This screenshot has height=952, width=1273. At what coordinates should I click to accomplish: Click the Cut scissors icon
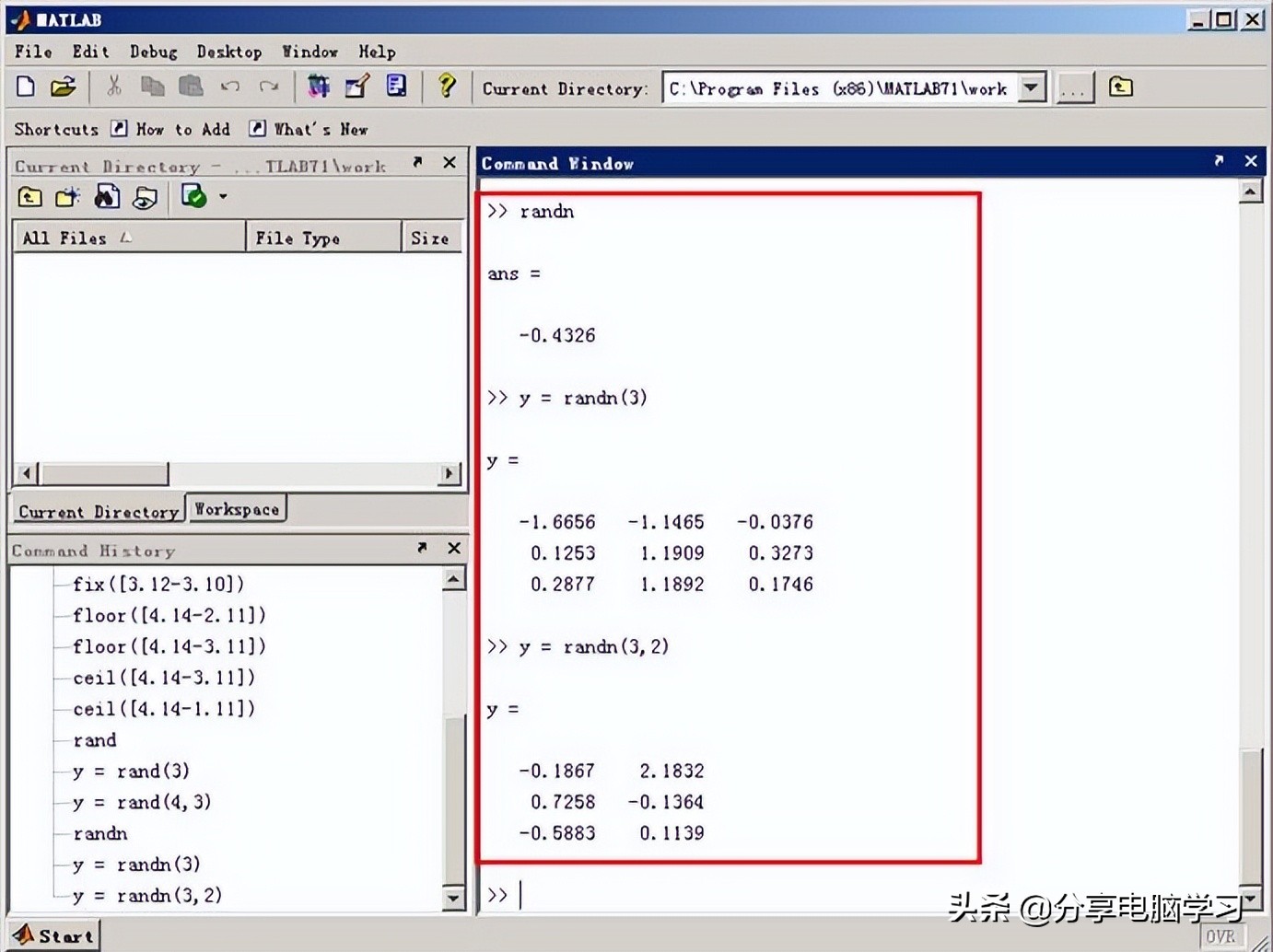point(114,87)
